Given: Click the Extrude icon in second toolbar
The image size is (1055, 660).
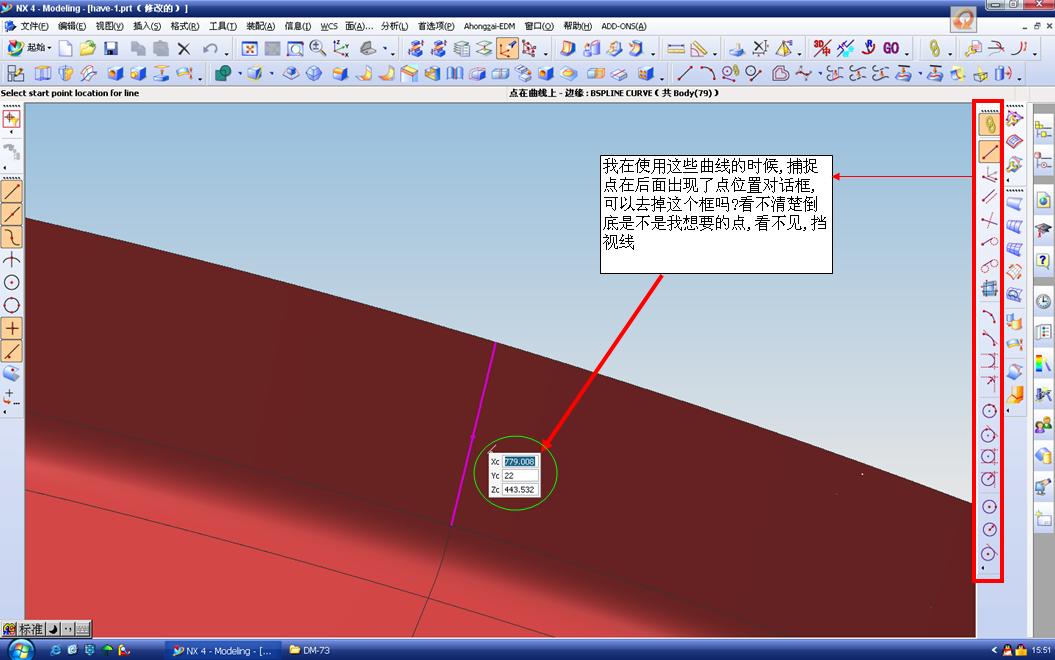Looking at the screenshot, I should pyautogui.click(x=43, y=73).
